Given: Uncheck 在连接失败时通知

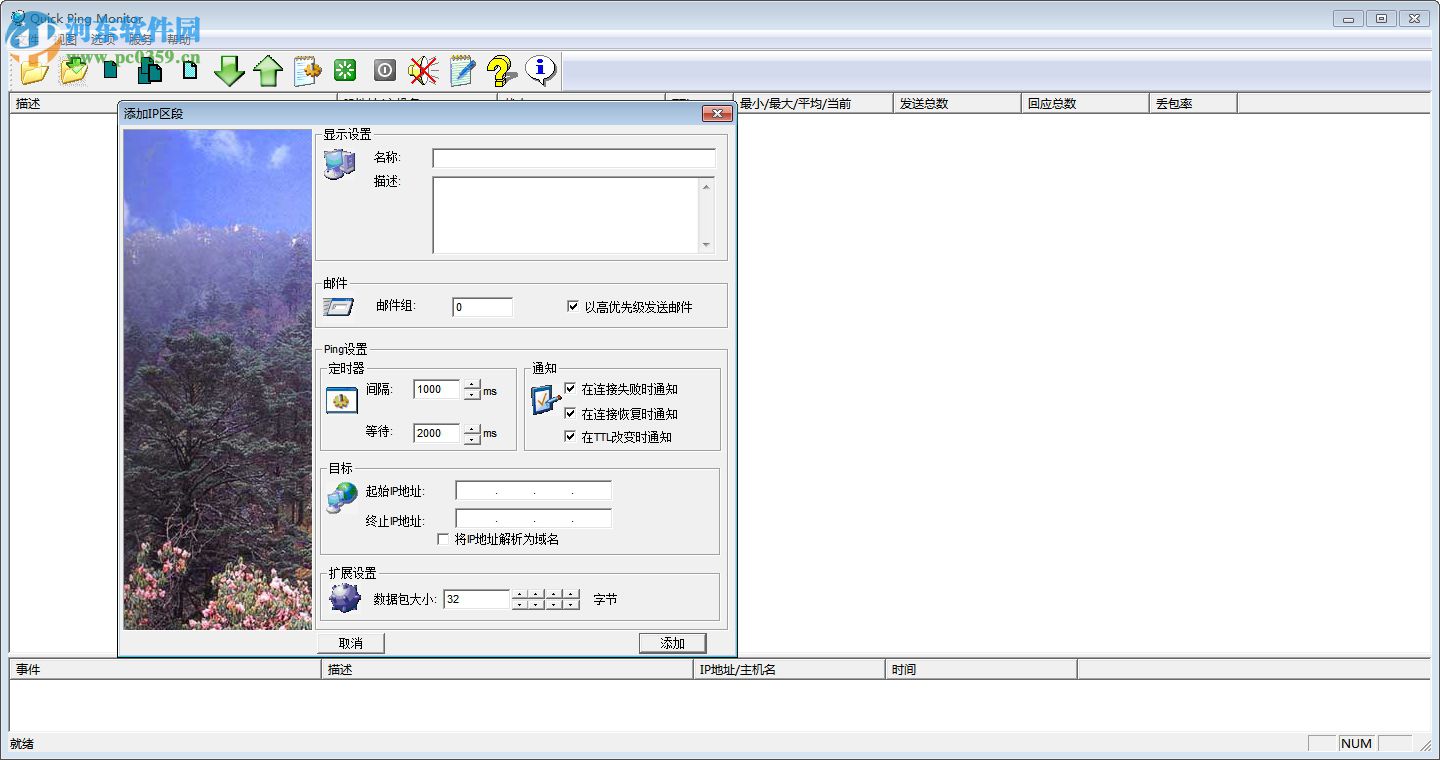Looking at the screenshot, I should pyautogui.click(x=570, y=390).
